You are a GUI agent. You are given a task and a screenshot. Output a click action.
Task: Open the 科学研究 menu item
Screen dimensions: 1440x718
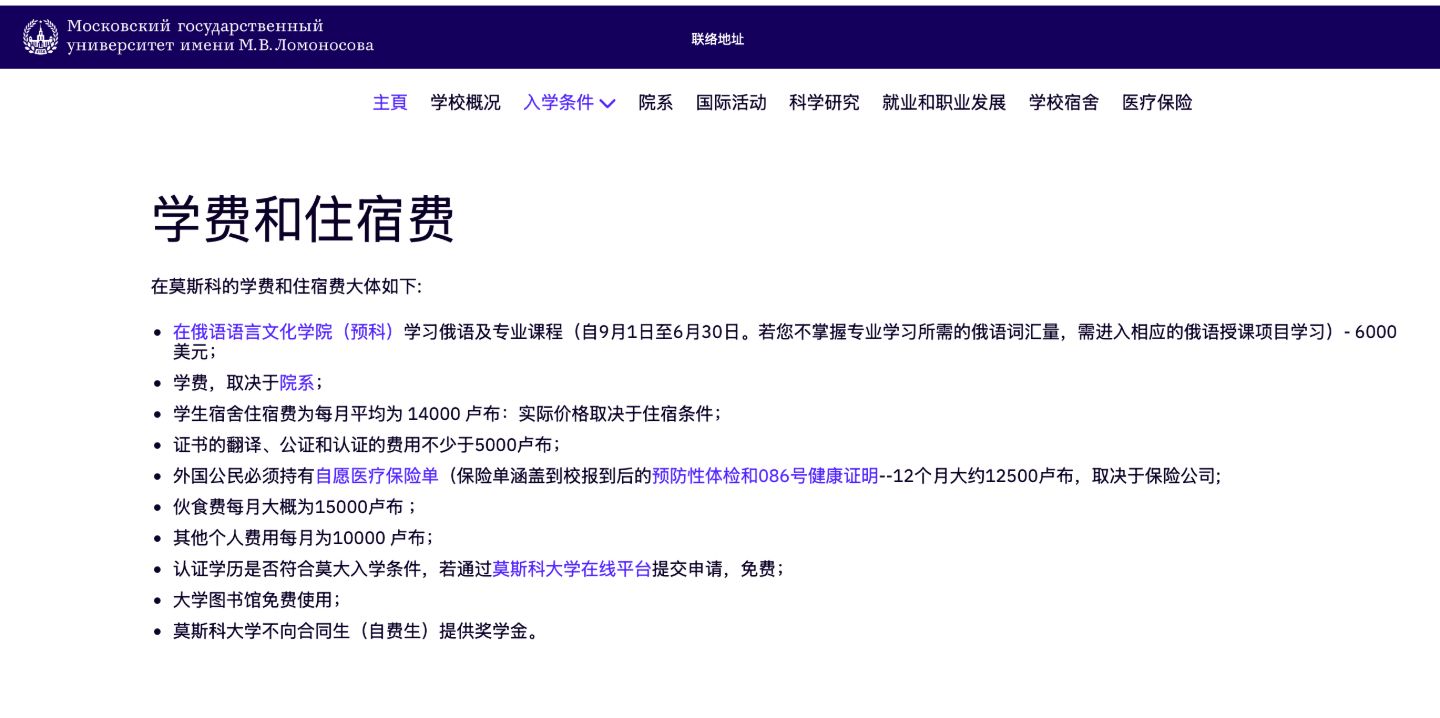click(x=824, y=102)
